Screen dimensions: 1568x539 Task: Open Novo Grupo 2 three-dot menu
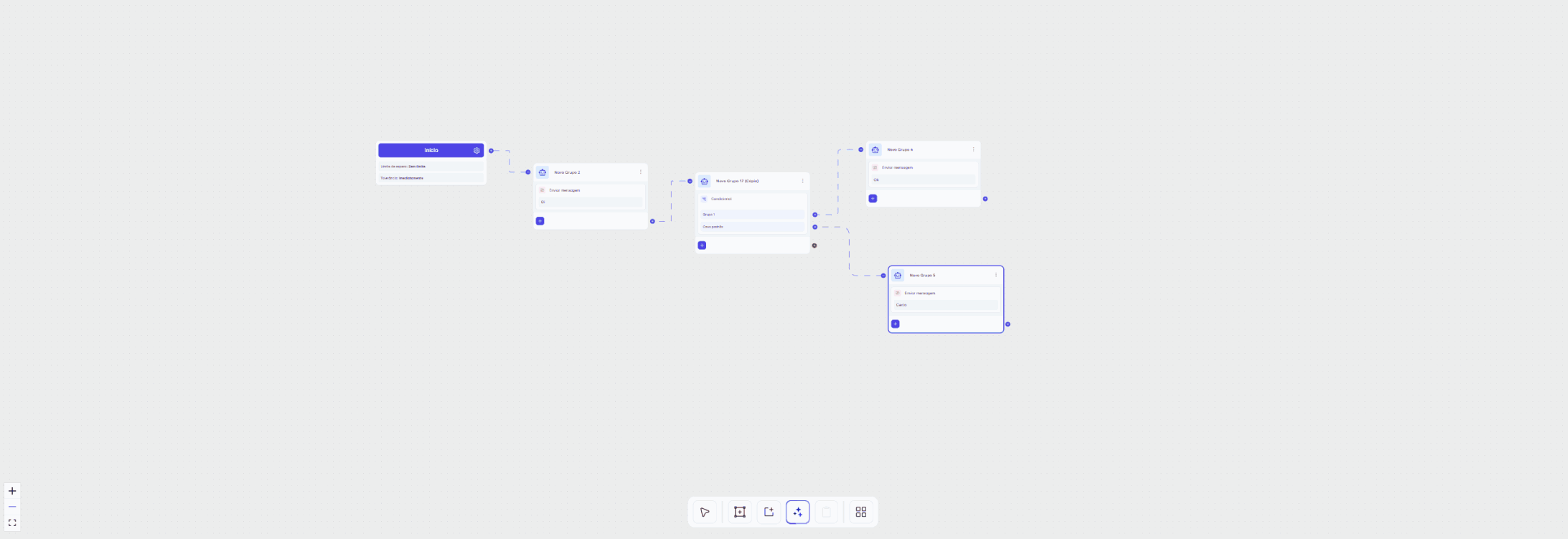point(641,172)
